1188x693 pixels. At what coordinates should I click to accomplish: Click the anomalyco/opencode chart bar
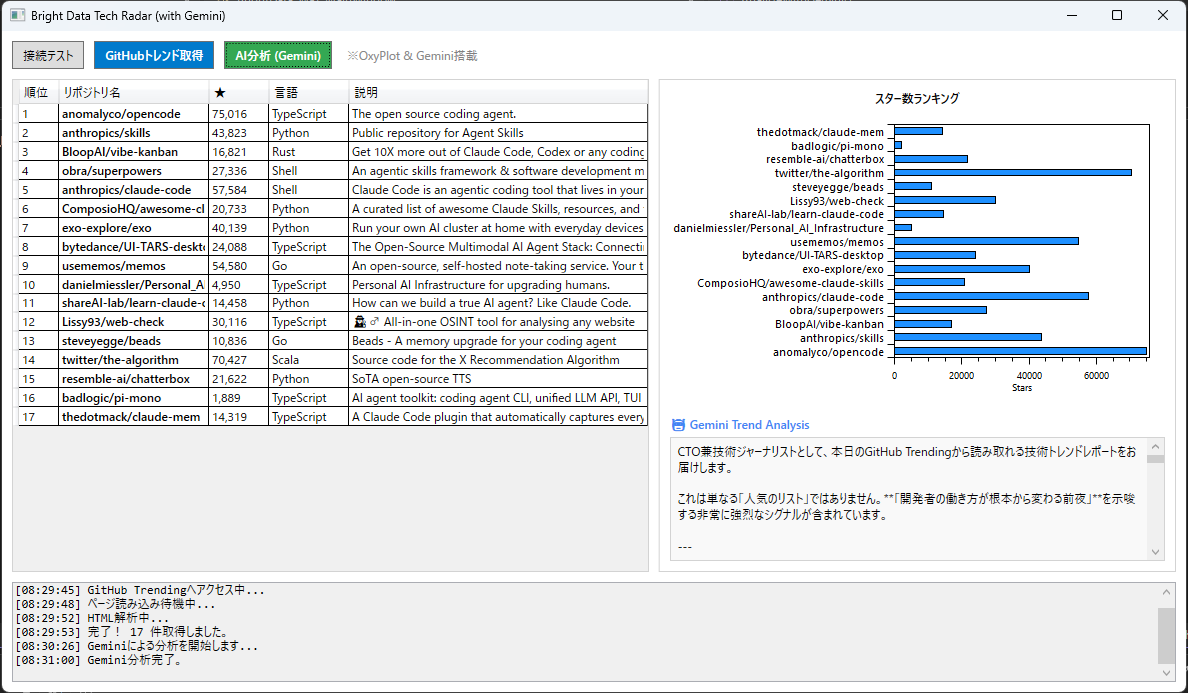pos(1021,351)
